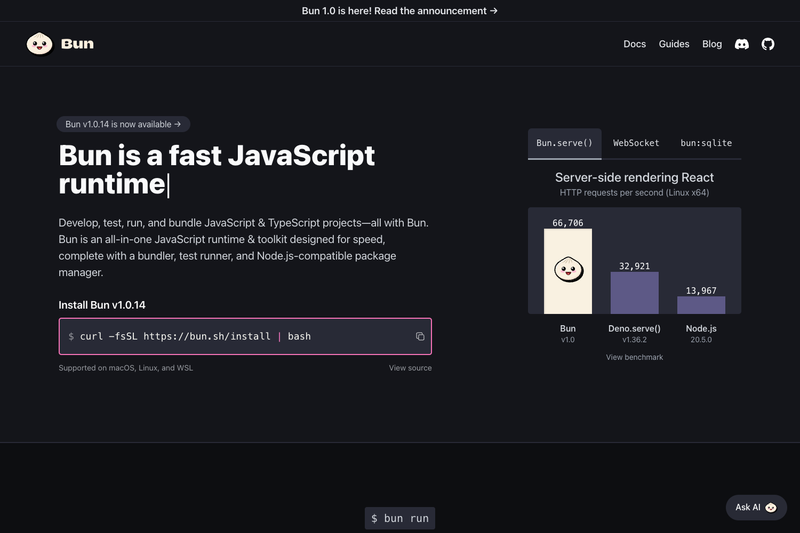The width and height of the screenshot is (800, 533).
Task: Click the curl install command box
Action: (245, 336)
